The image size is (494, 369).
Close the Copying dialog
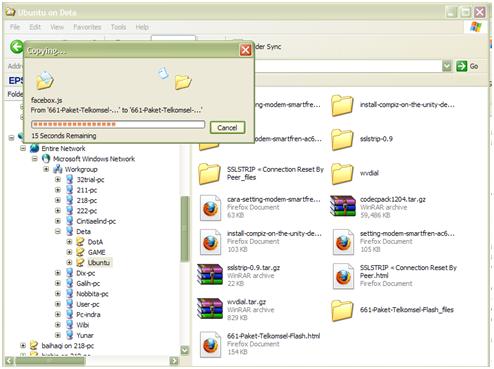pyautogui.click(x=246, y=50)
